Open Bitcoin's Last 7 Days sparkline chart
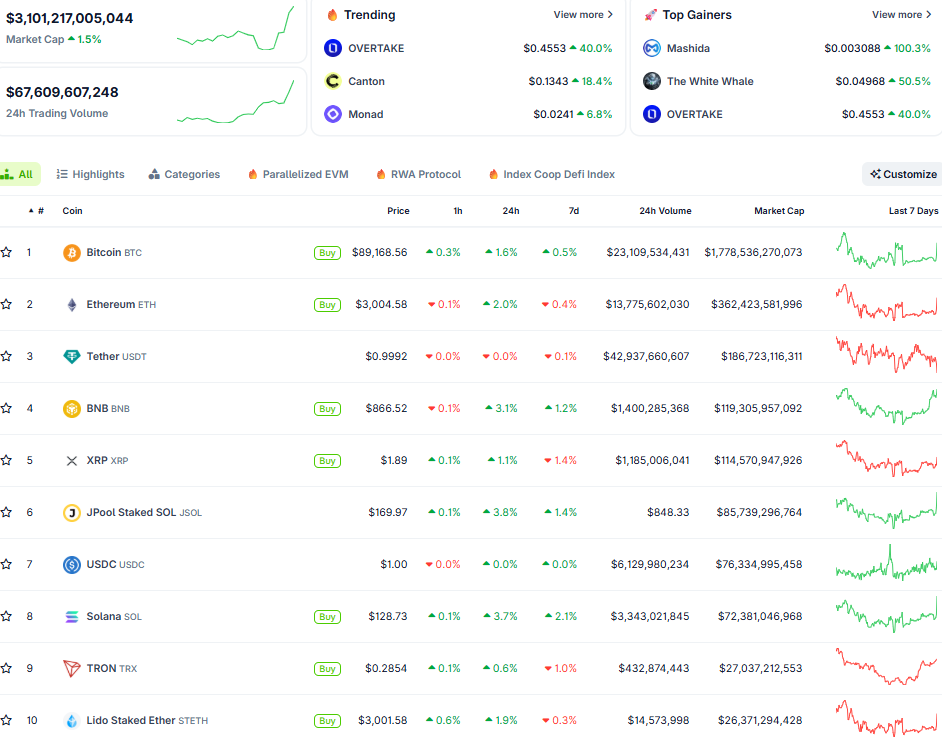Image resolution: width=942 pixels, height=745 pixels. point(887,251)
